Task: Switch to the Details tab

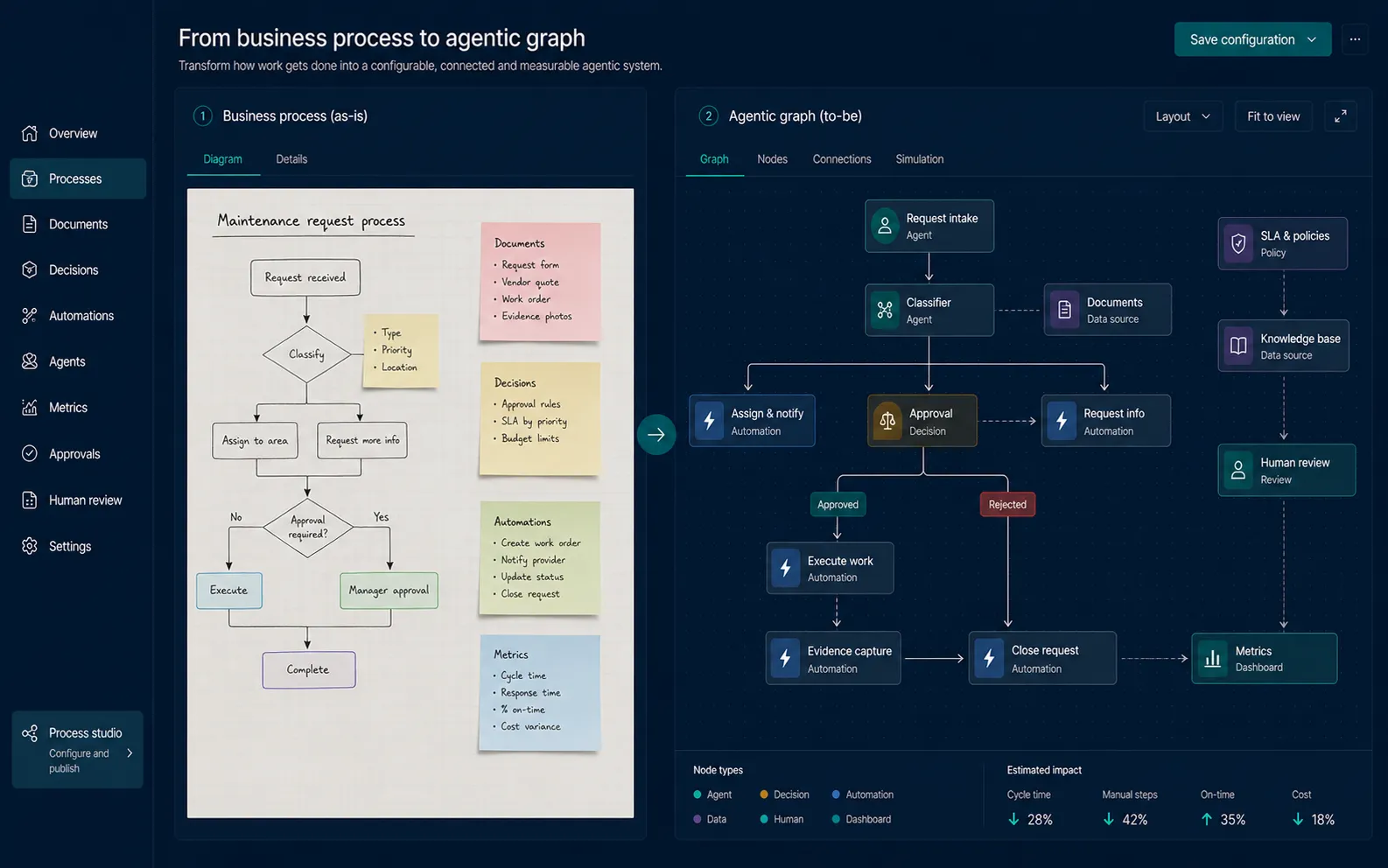Action: click(291, 159)
